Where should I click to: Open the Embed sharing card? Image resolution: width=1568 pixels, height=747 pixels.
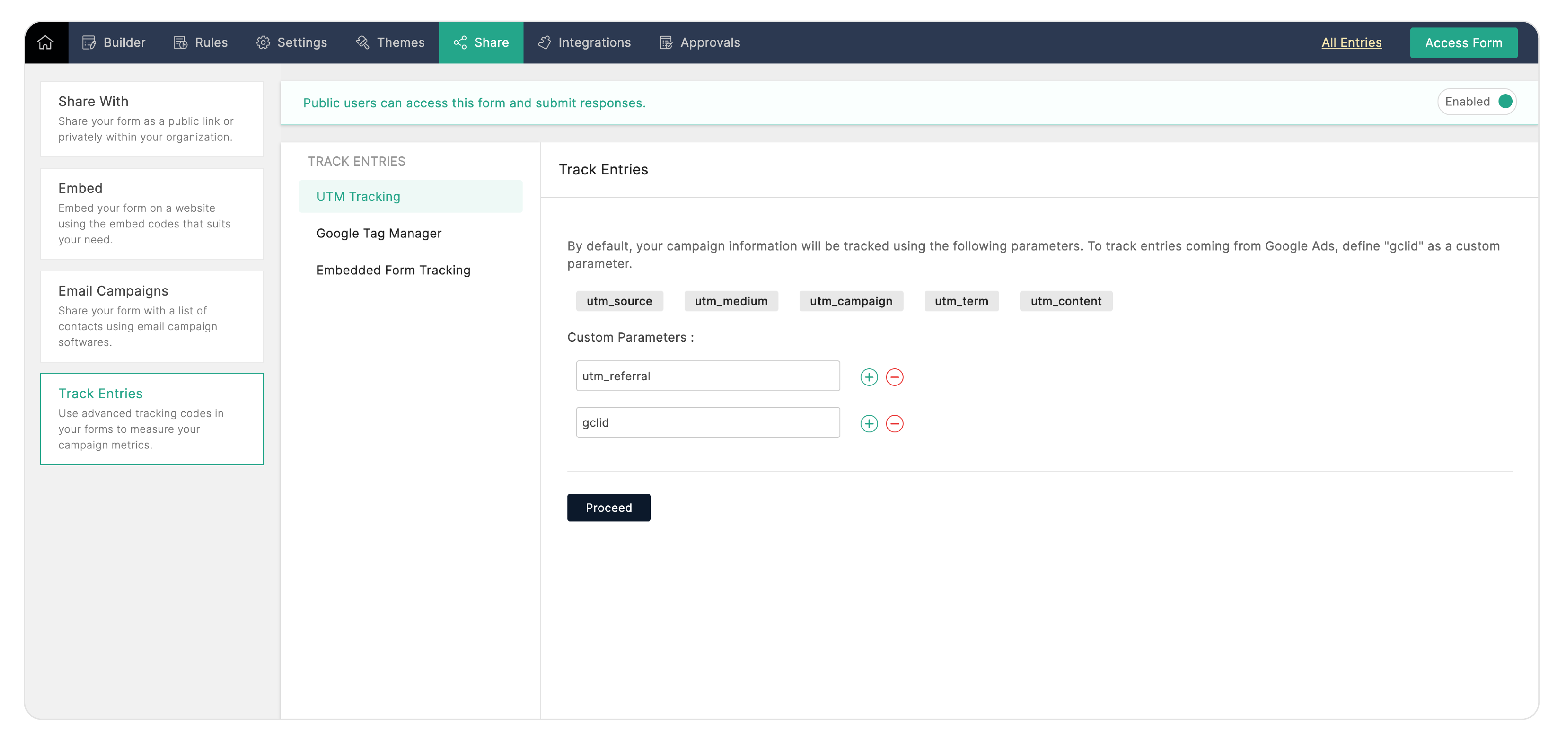point(152,214)
